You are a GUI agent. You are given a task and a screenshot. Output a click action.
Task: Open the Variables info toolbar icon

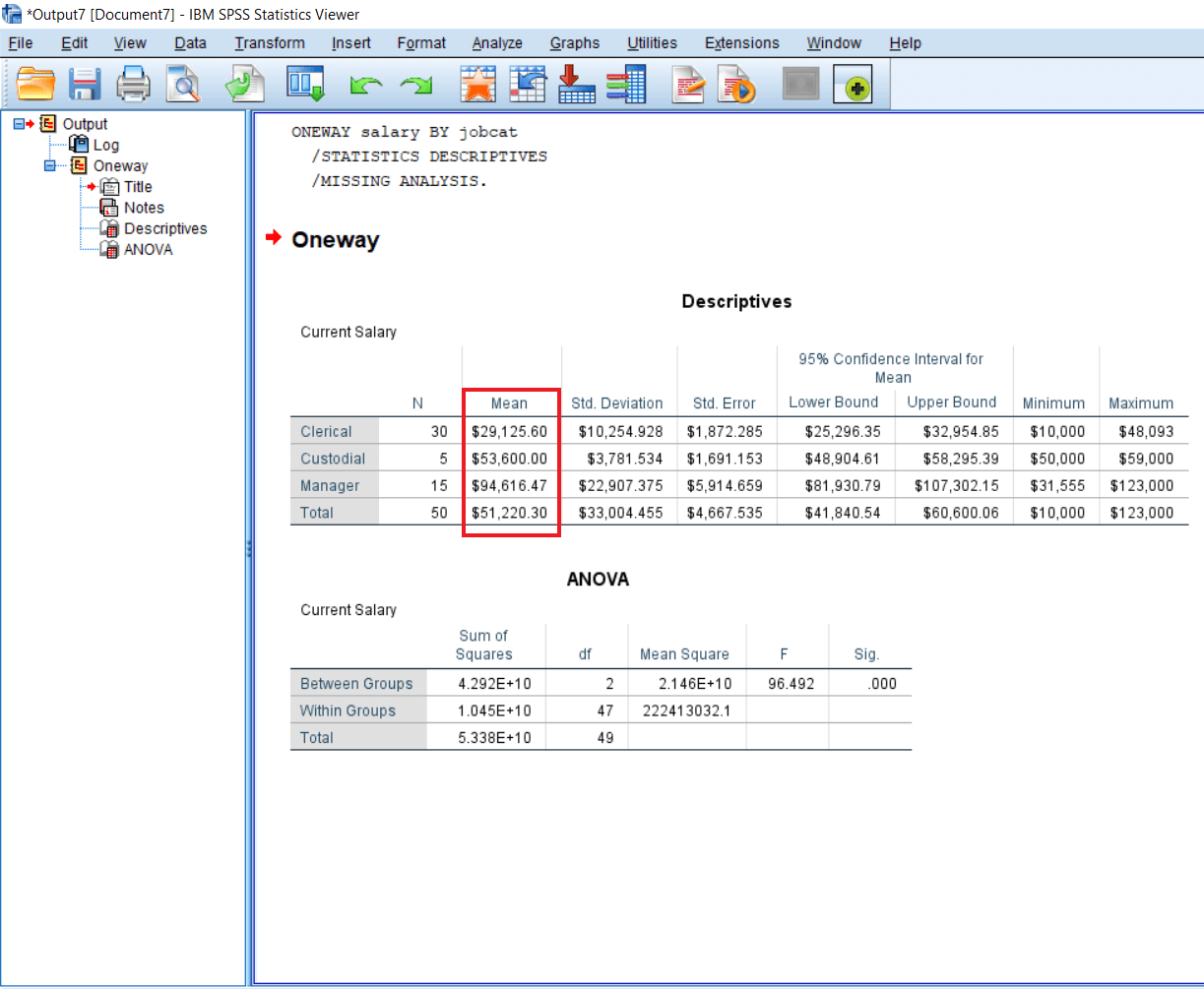pyautogui.click(x=625, y=85)
